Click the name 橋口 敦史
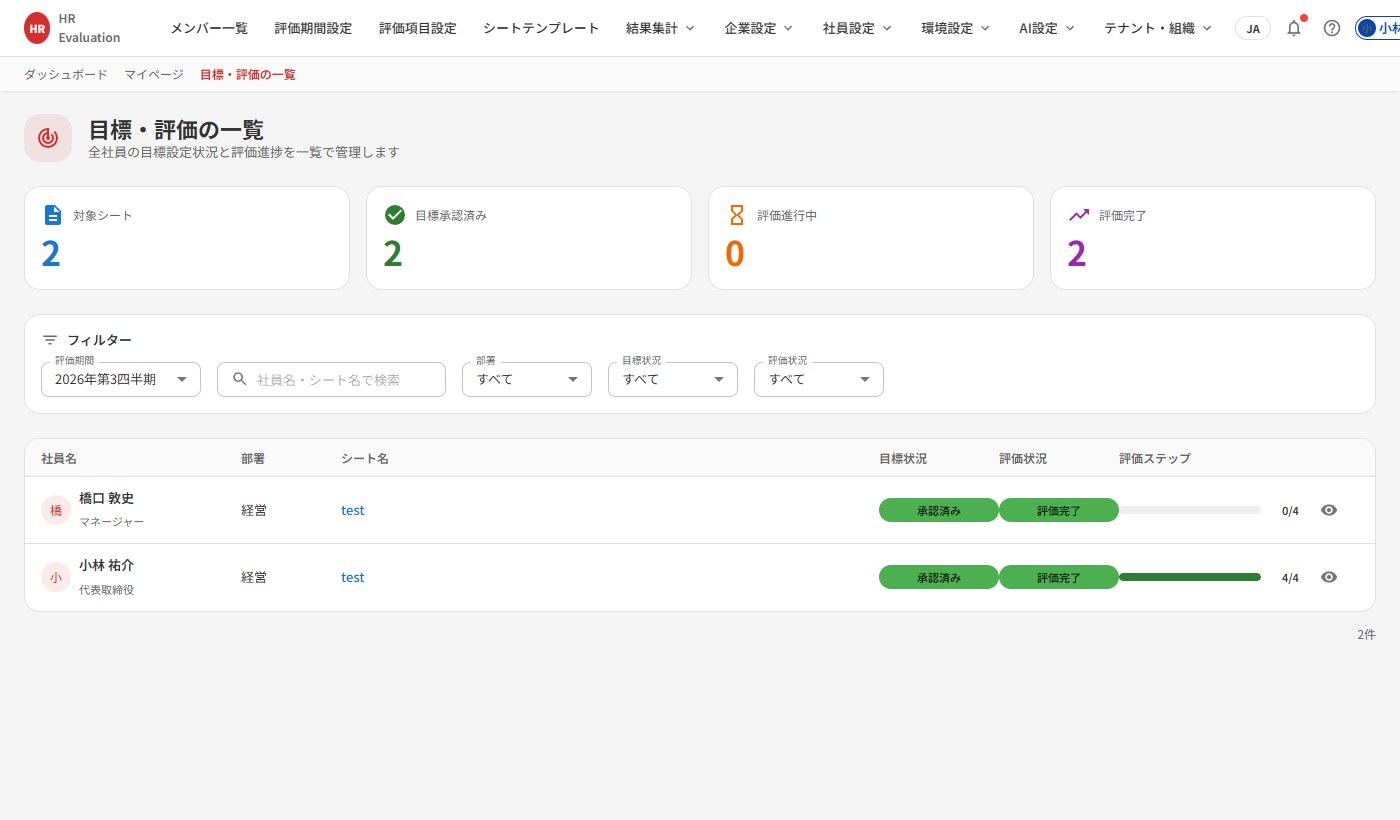Image resolution: width=1400 pixels, height=820 pixels. pos(106,498)
